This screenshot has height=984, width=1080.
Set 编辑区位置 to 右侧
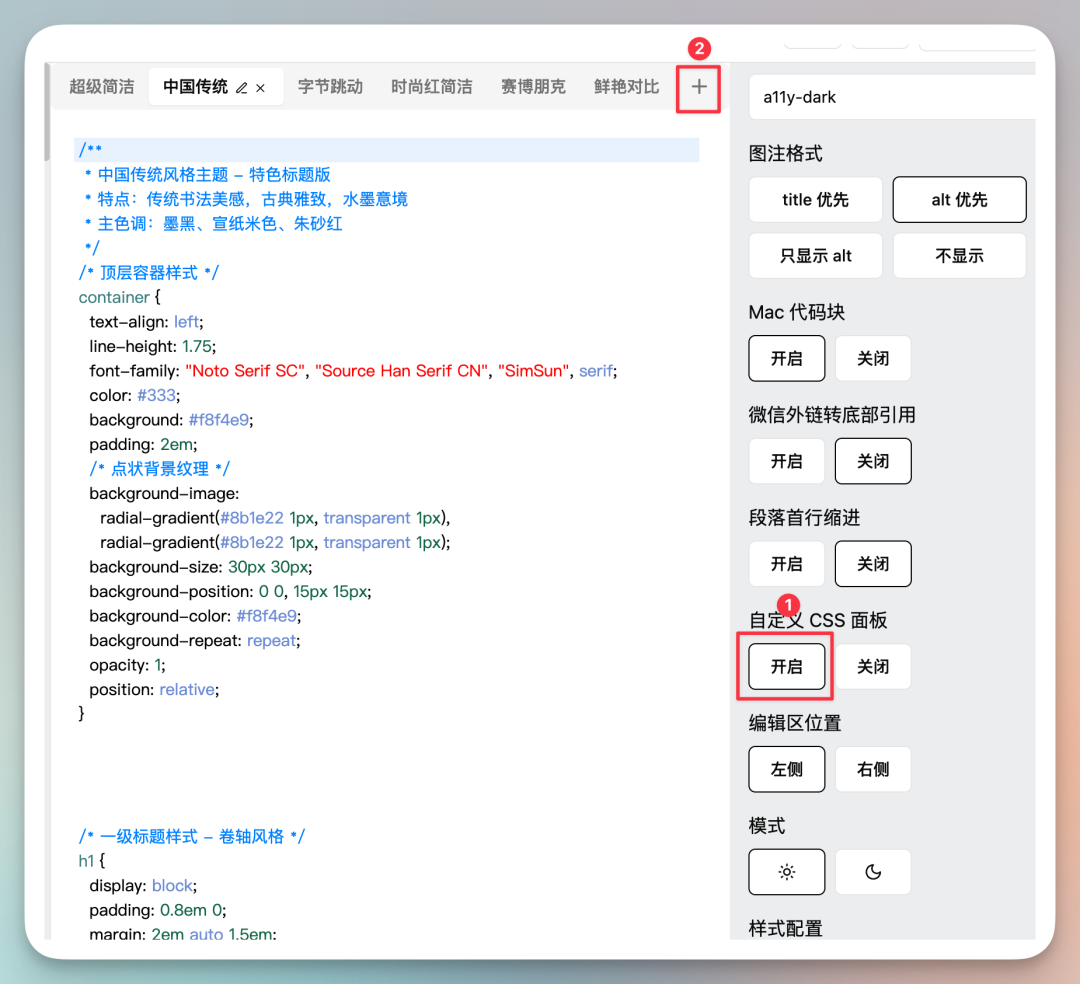[x=873, y=769]
